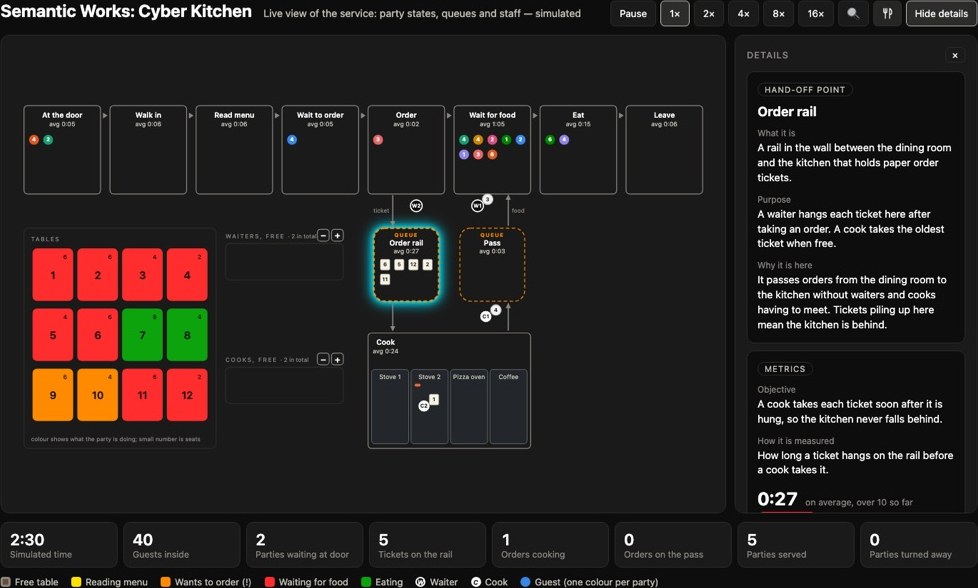The width and height of the screenshot is (978, 588).
Task: Click red table 1
Action: (53, 275)
